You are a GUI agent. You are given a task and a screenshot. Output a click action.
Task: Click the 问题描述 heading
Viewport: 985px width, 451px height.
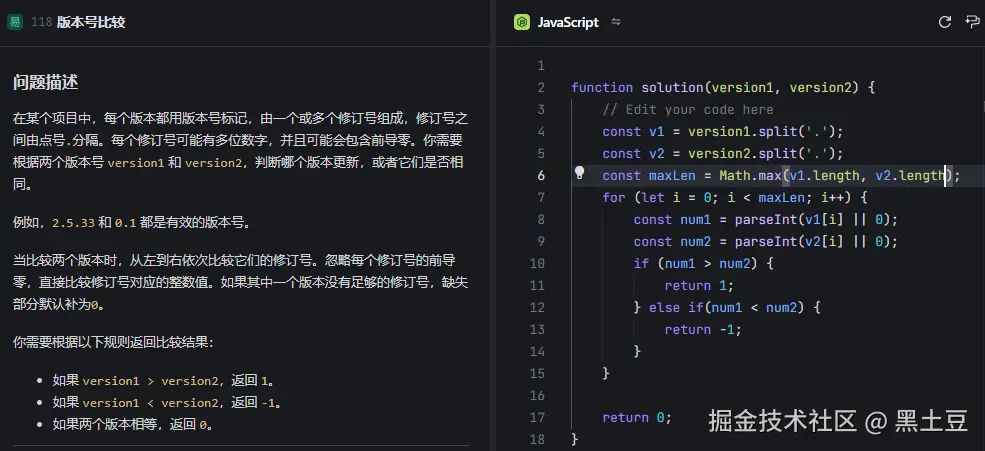pyautogui.click(x=45, y=82)
